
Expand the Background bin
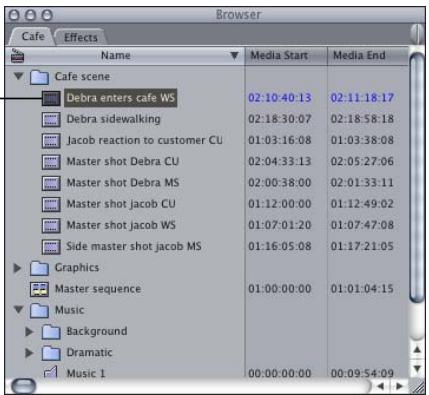[x=29, y=332]
